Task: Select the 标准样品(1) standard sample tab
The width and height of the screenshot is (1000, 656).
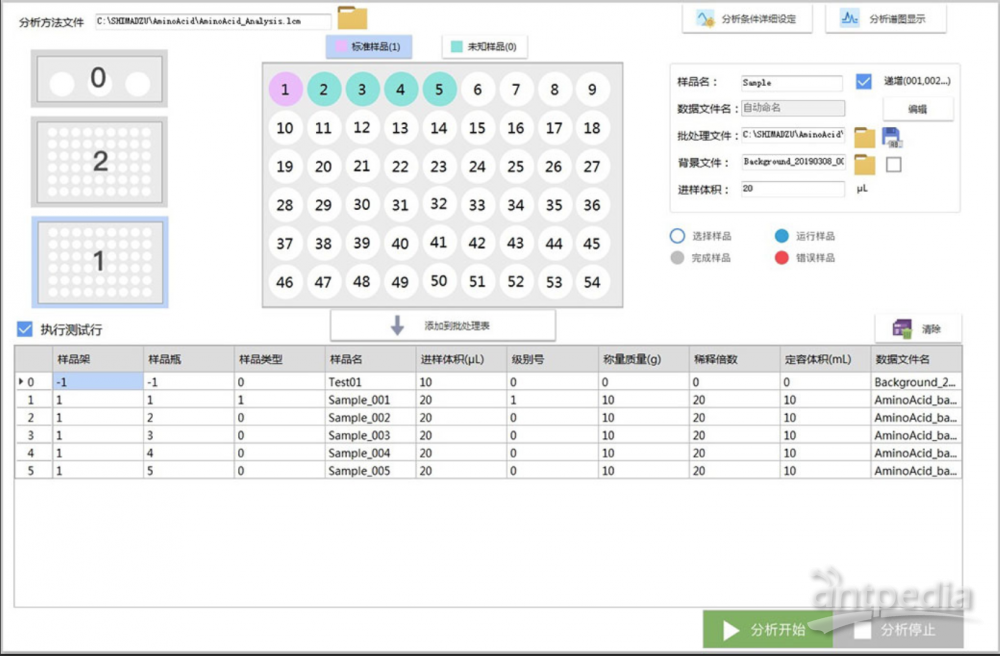Action: click(369, 47)
